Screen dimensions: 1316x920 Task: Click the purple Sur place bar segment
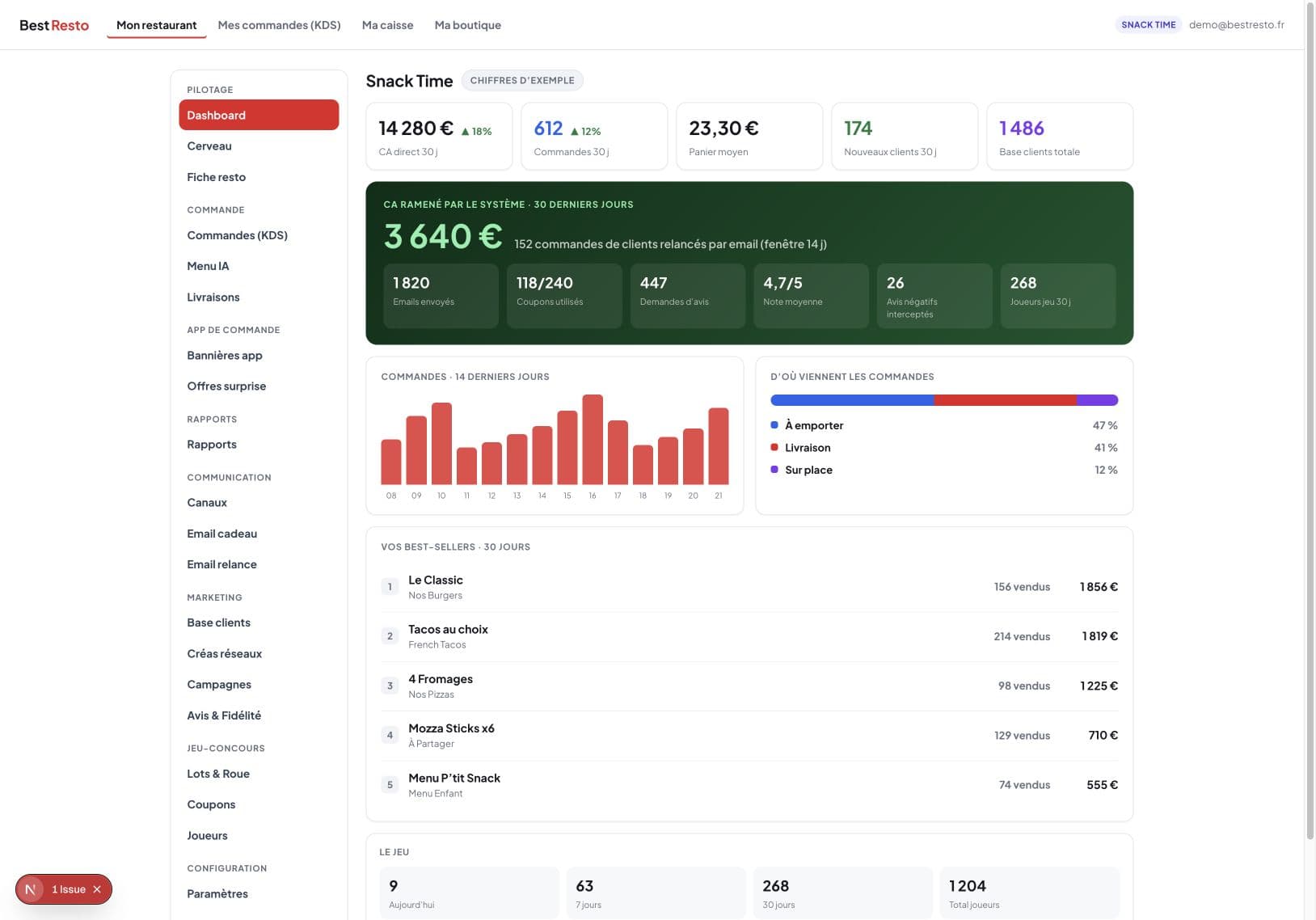(x=1097, y=400)
